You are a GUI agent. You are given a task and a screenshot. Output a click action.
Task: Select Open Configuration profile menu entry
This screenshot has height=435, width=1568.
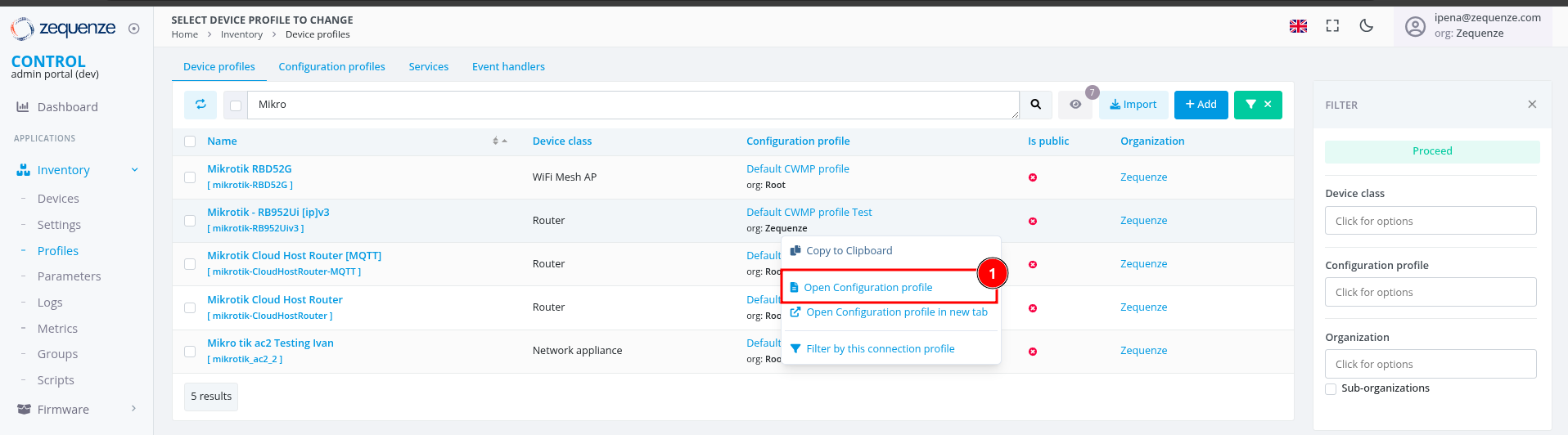[x=867, y=288]
